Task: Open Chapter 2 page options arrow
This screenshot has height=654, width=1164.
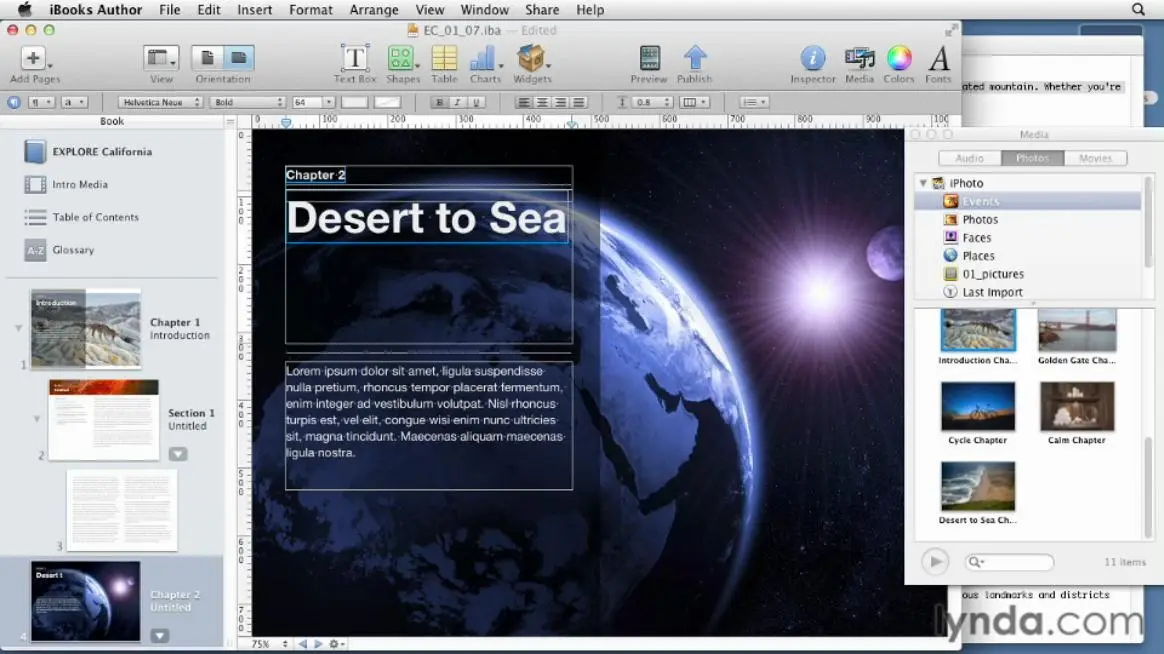Action: pos(160,636)
